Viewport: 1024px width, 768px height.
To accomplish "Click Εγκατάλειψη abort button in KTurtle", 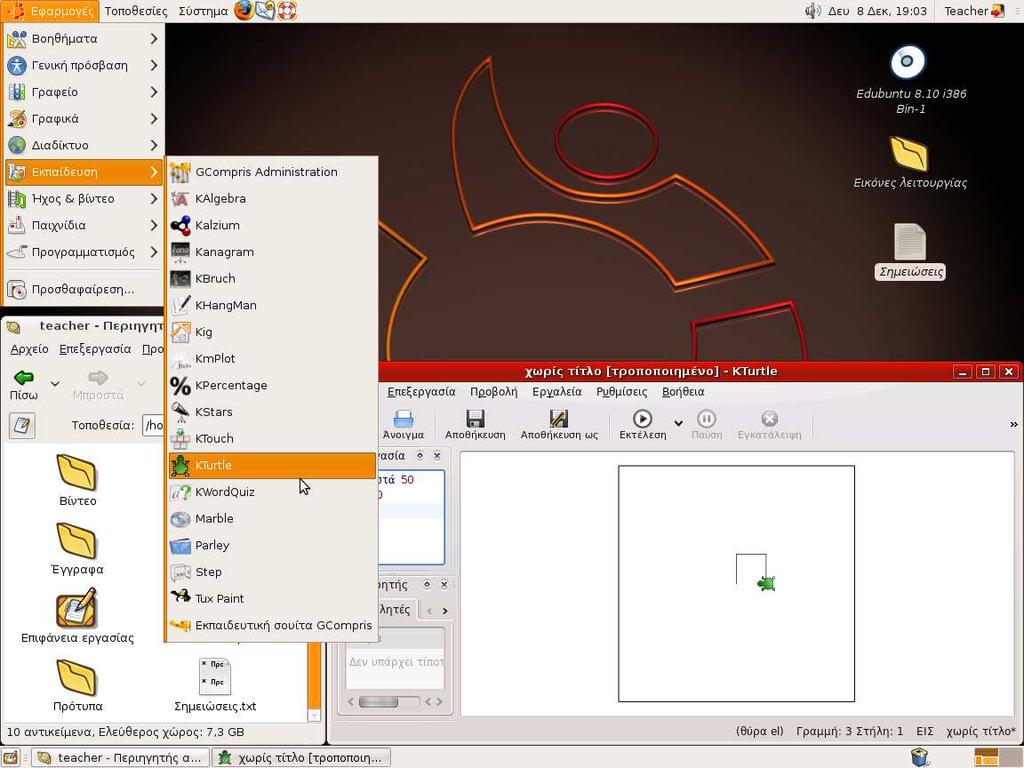I will [769, 424].
